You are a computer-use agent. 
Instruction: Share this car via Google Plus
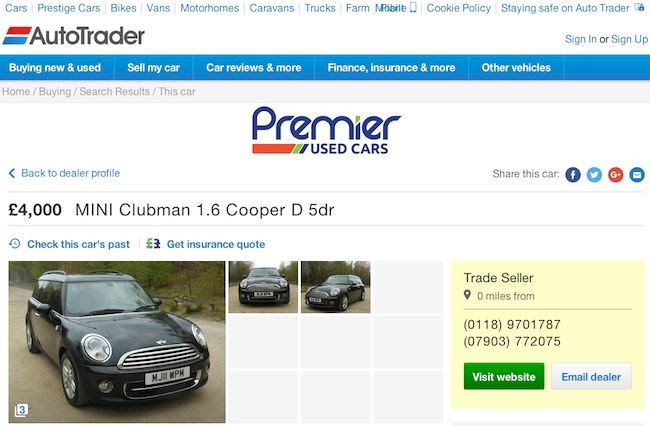pyautogui.click(x=616, y=174)
